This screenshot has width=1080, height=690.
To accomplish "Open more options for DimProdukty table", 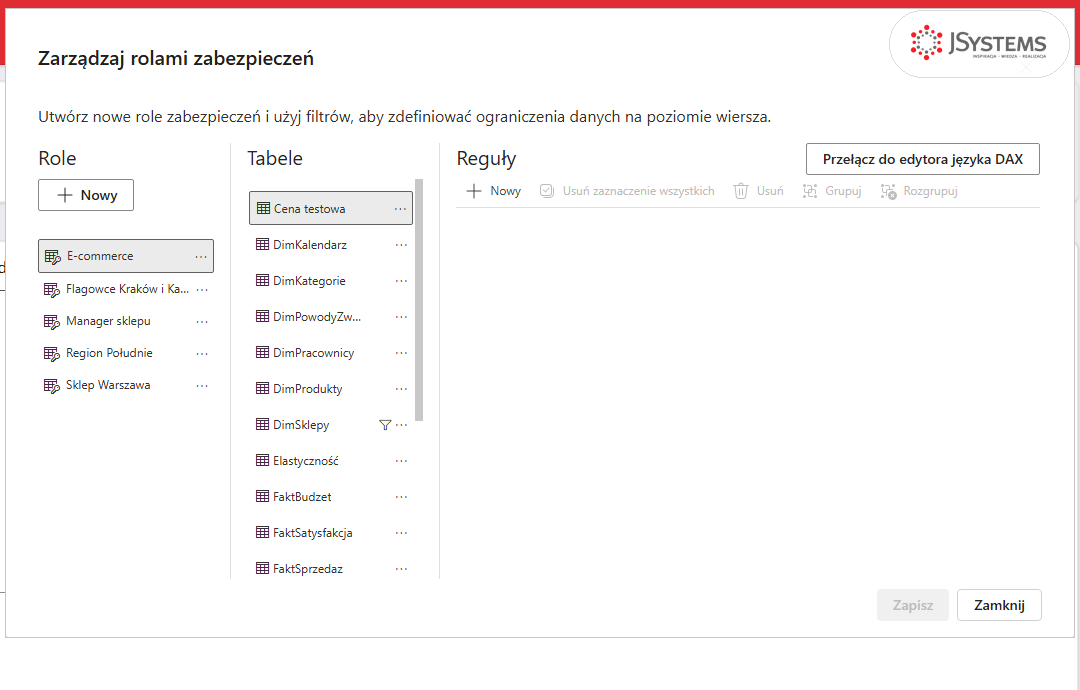I will tap(402, 389).
